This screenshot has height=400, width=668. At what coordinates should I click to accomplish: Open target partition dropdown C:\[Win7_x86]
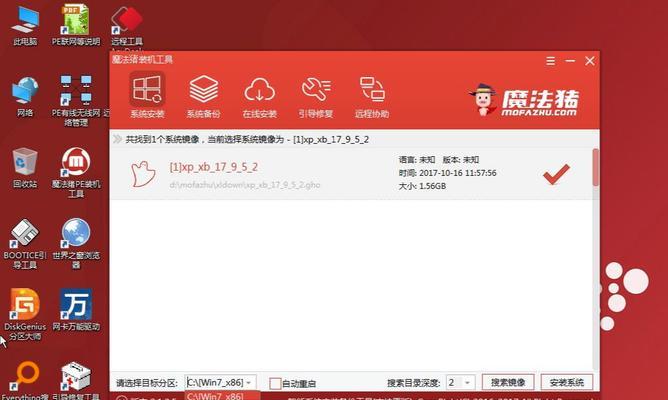click(221, 382)
